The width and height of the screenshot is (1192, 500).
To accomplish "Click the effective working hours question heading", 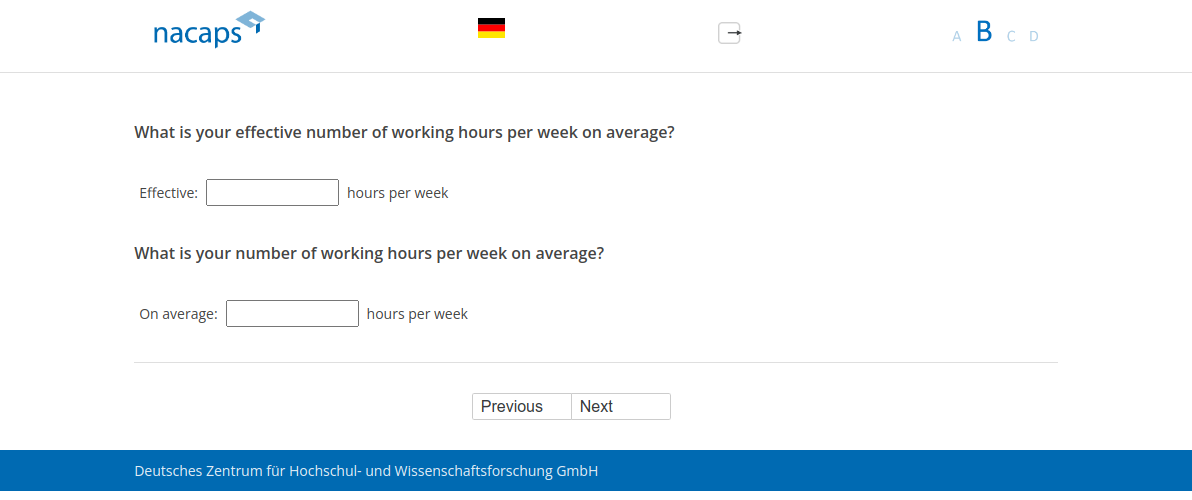I will point(404,133).
